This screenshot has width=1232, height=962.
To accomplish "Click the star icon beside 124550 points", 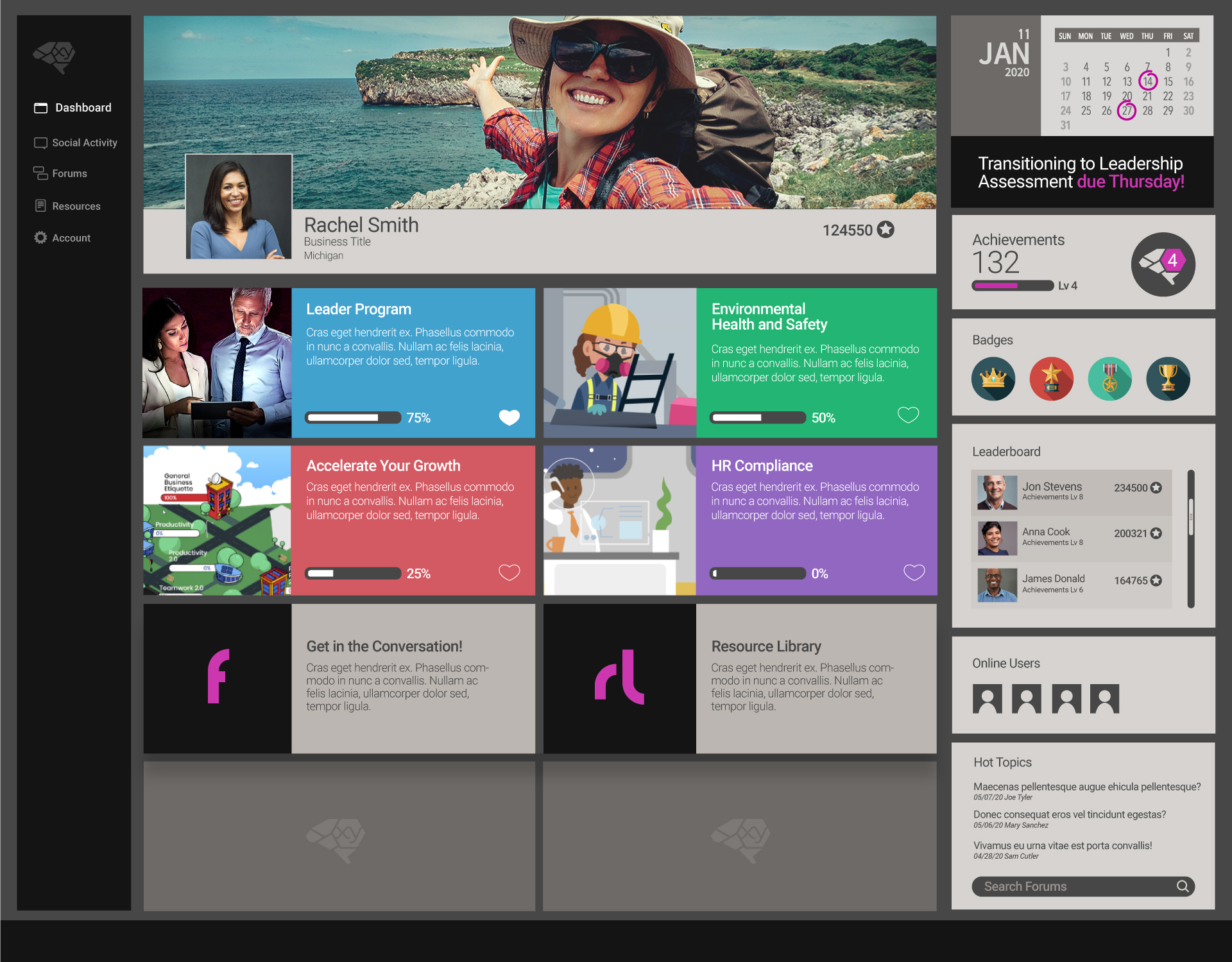I will pos(886,230).
